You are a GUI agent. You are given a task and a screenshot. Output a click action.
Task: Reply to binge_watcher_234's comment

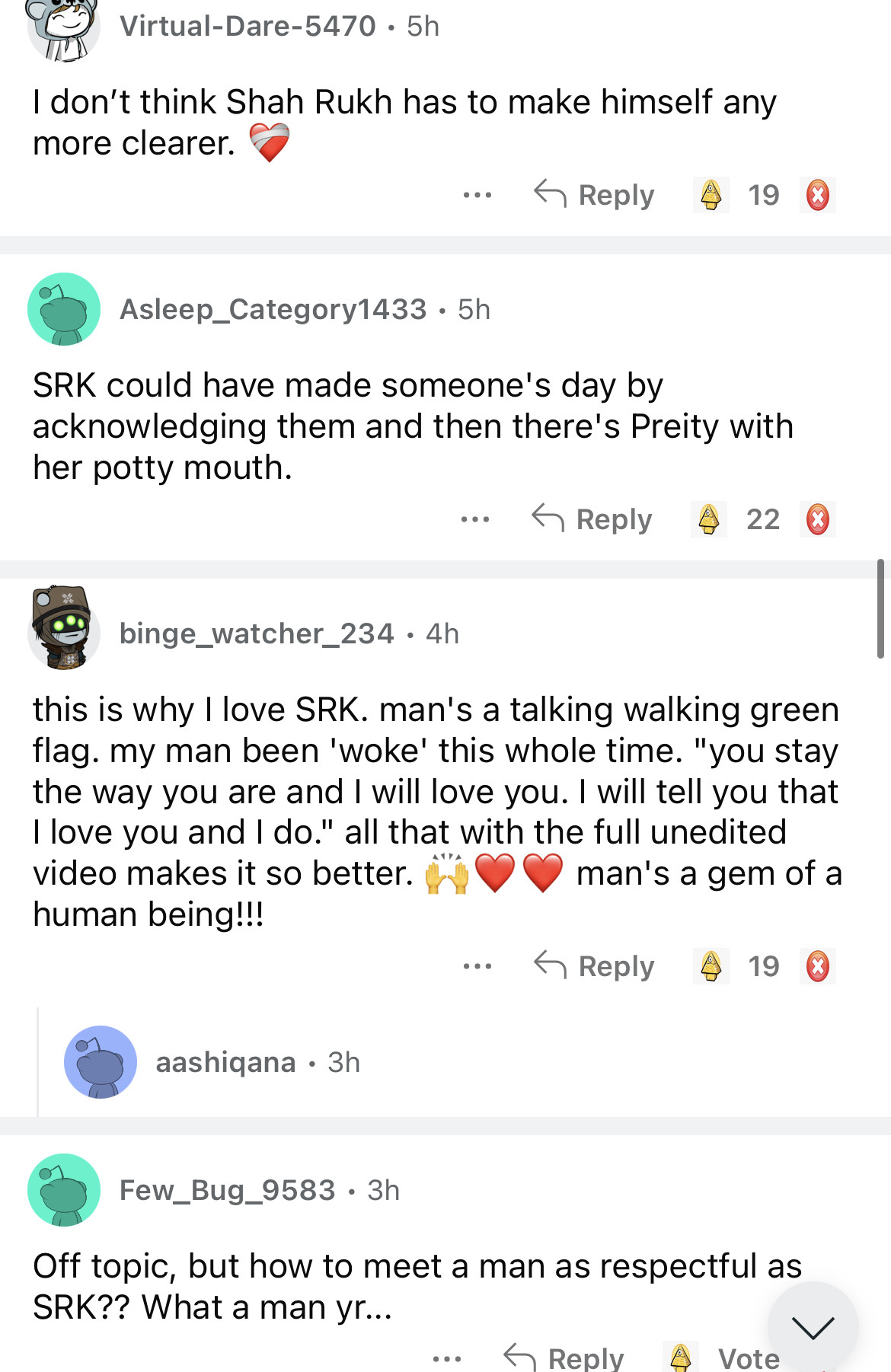point(594,966)
